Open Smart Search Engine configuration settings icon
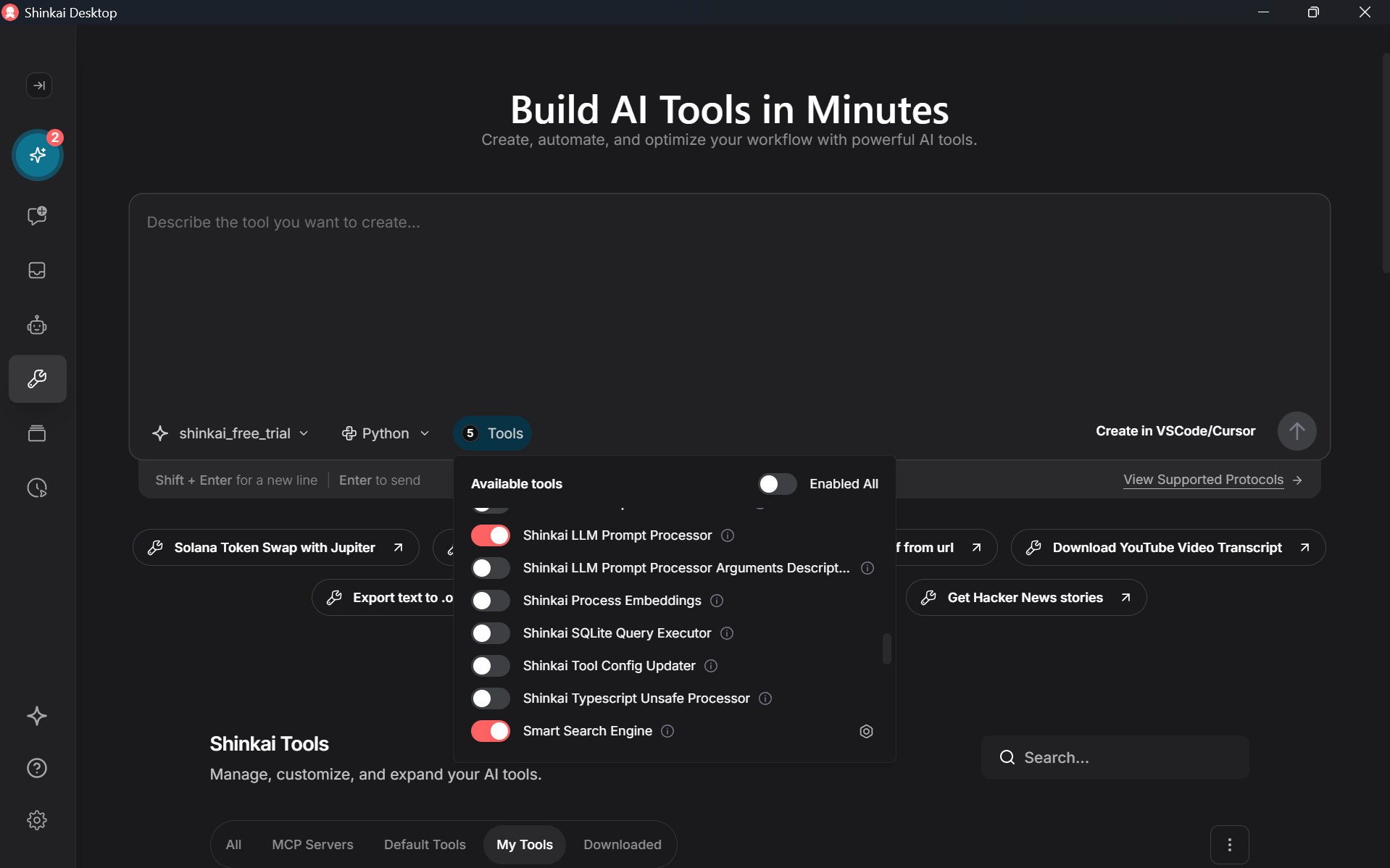This screenshot has height=868, width=1390. click(866, 731)
